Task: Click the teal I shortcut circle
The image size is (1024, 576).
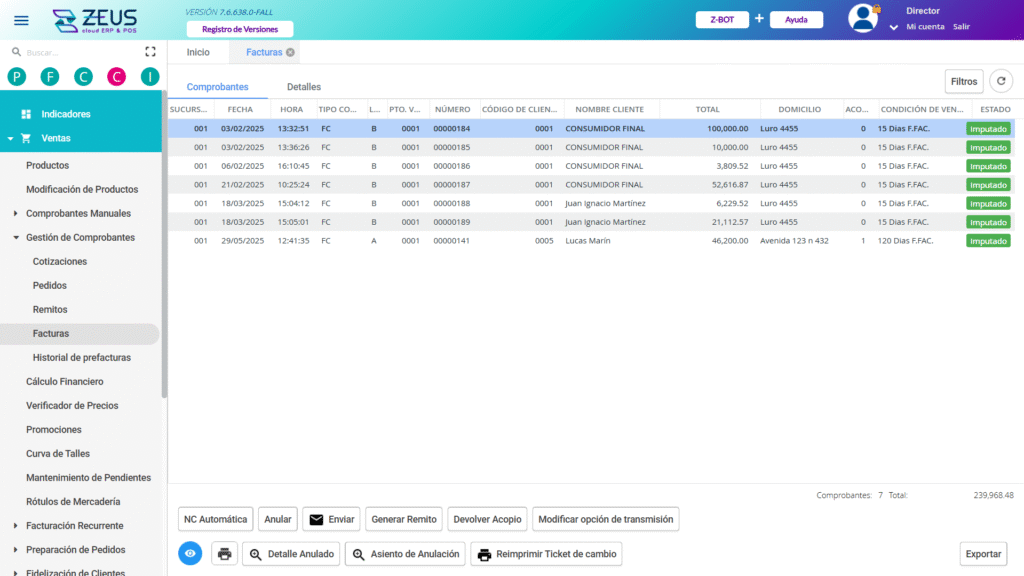Action: point(150,77)
